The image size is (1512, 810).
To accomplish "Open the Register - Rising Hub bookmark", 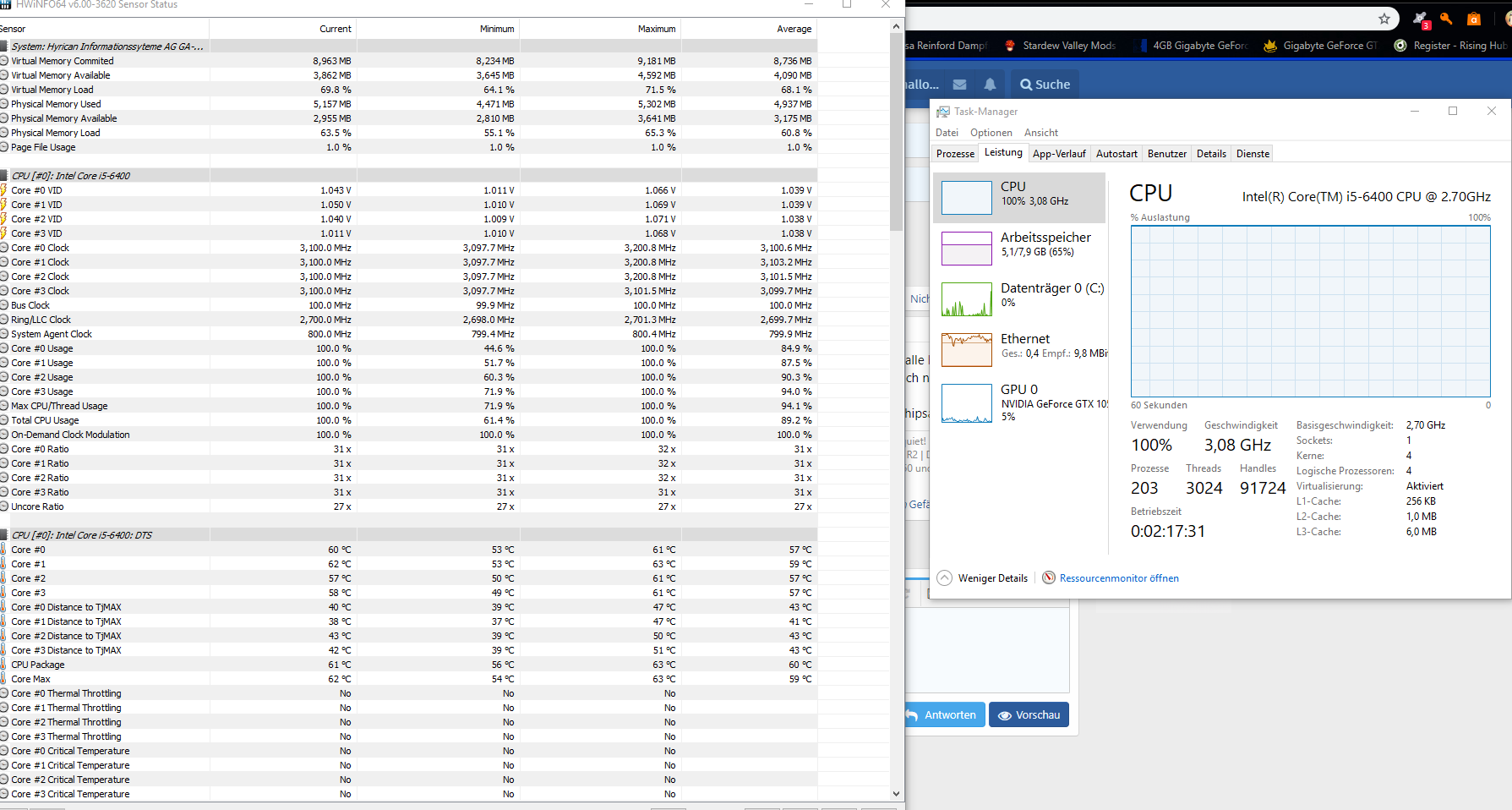I will coord(1450,46).
